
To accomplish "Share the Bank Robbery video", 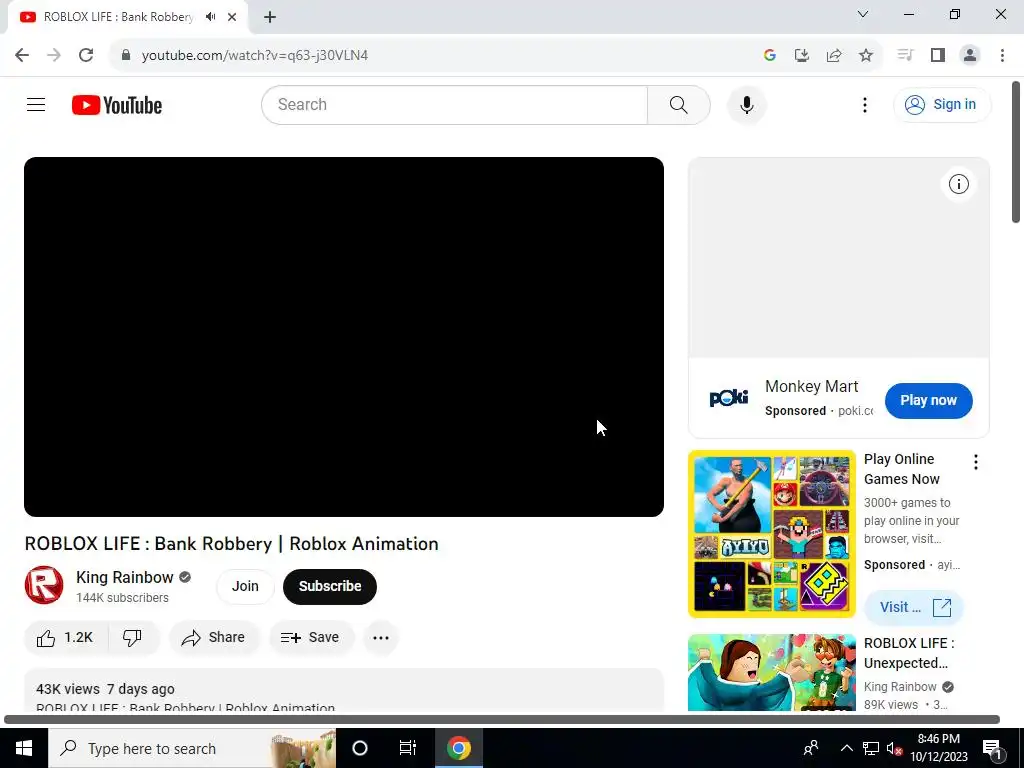I will (x=214, y=637).
